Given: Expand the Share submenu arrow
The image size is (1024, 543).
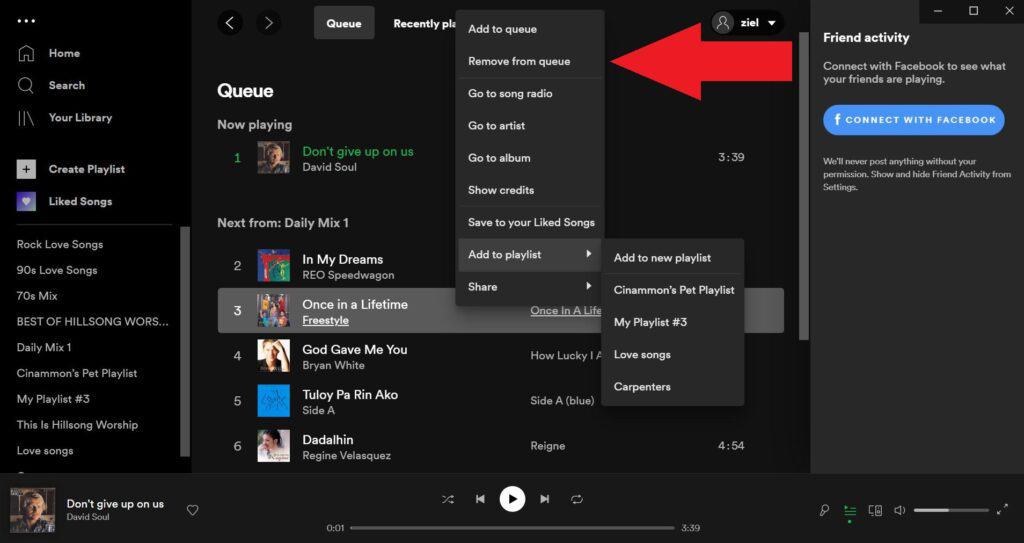Looking at the screenshot, I should pos(588,286).
